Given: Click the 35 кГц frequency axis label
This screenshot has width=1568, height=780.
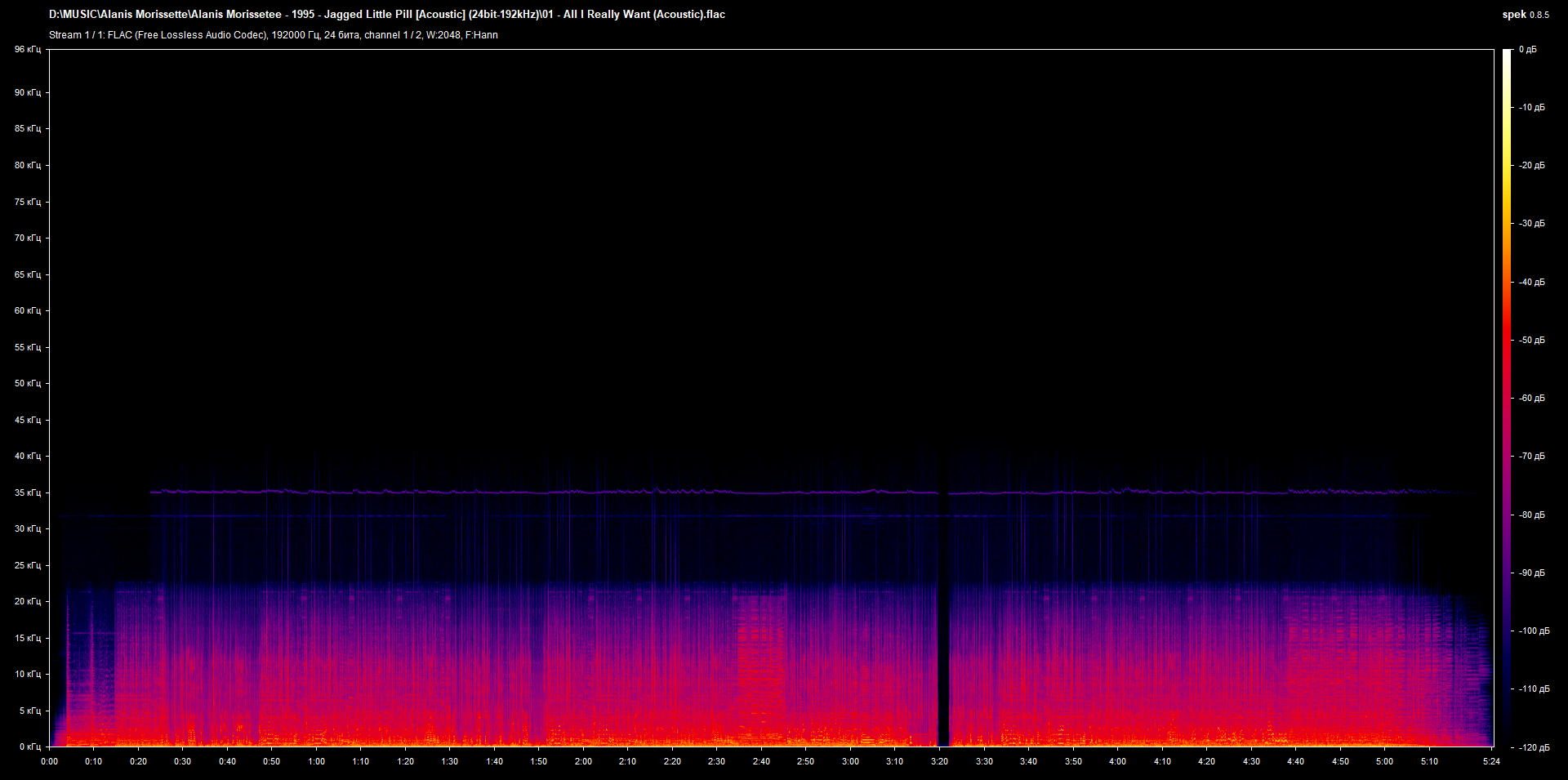Looking at the screenshot, I should [27, 493].
